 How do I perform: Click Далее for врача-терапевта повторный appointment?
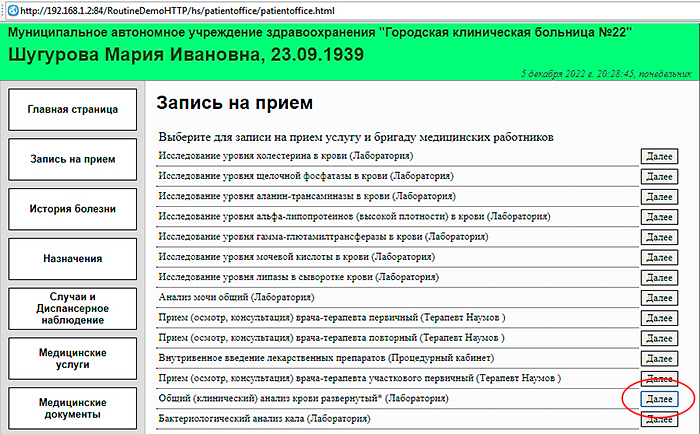point(659,338)
